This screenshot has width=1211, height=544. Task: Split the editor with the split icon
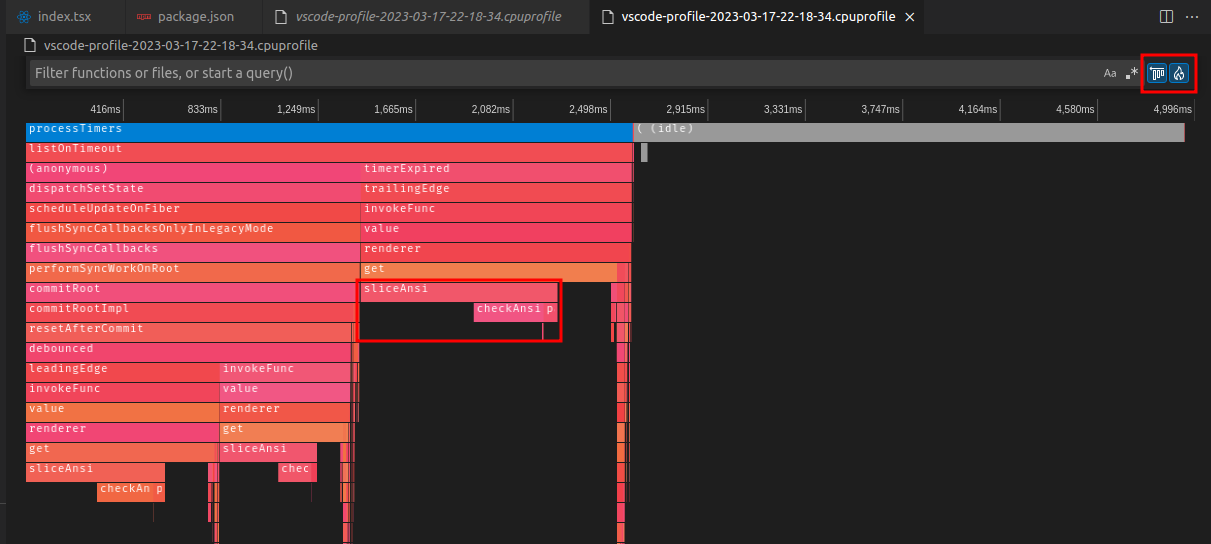tap(1166, 17)
